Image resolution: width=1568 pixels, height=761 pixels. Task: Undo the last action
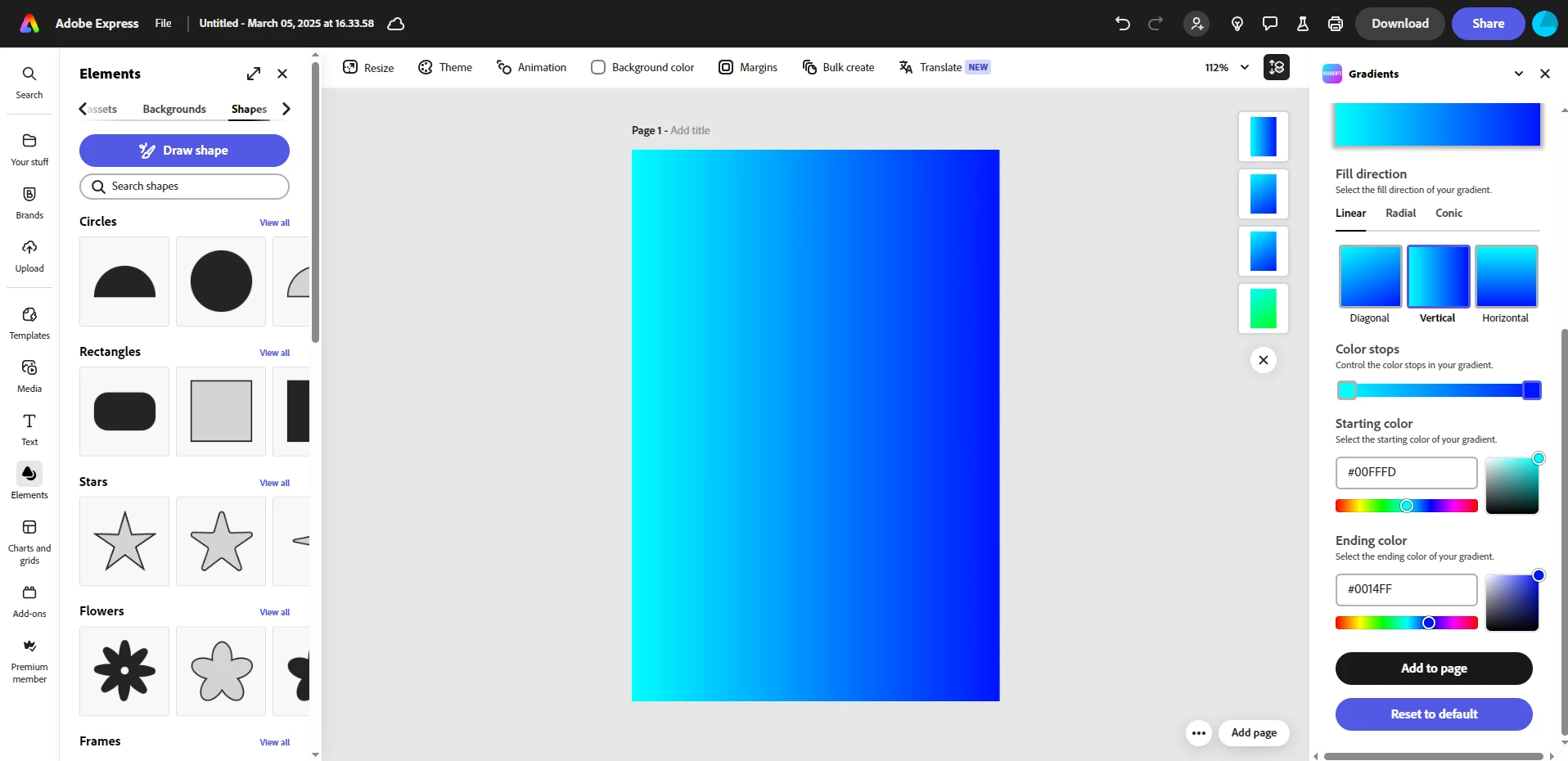tap(1123, 24)
